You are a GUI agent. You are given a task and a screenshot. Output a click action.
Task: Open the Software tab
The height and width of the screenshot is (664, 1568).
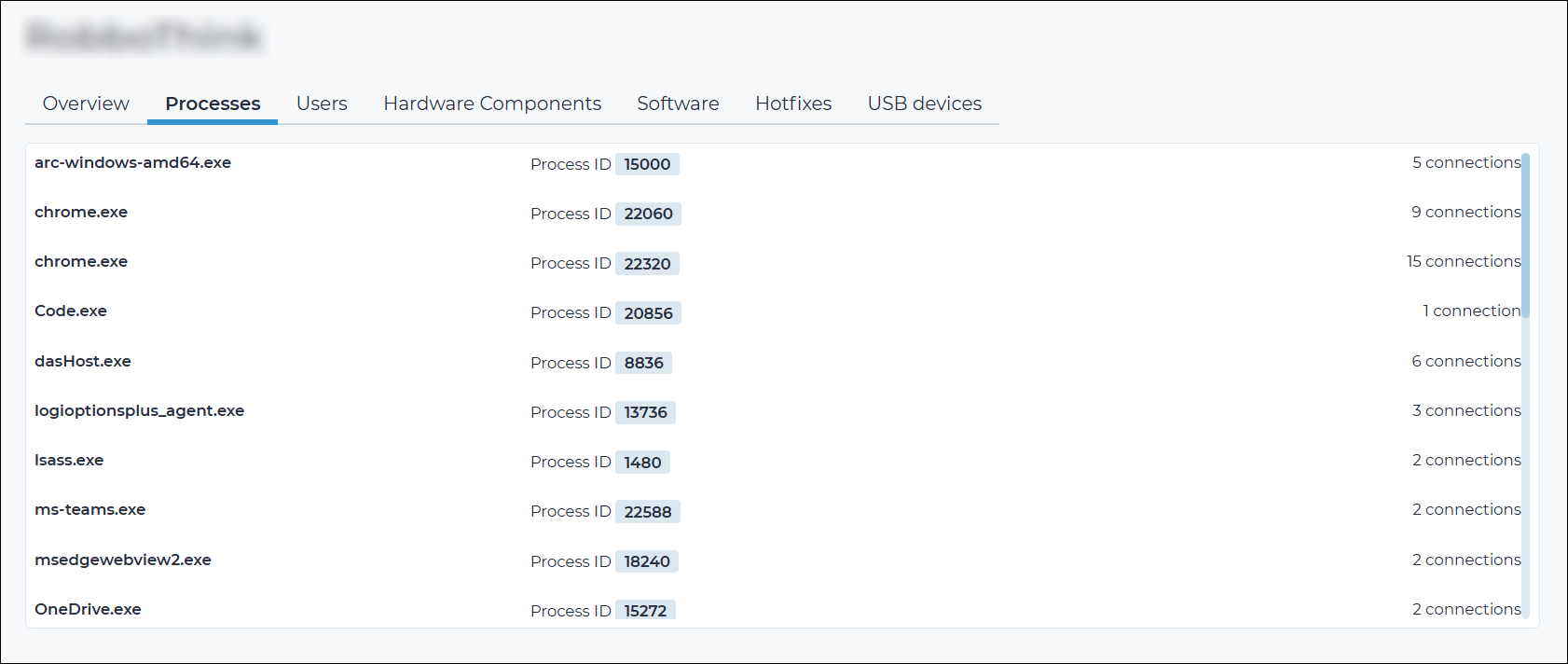(678, 104)
